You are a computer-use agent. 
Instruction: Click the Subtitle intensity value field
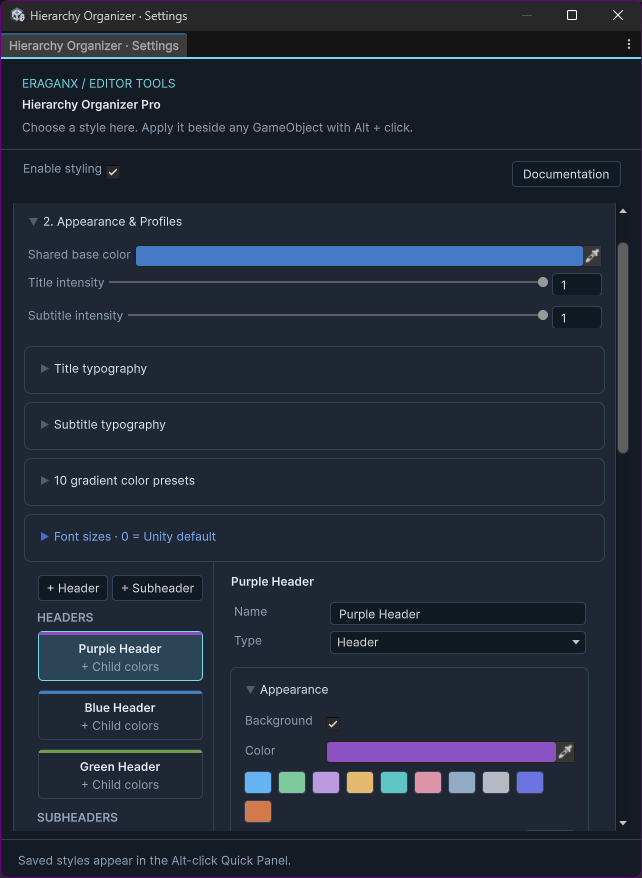tap(577, 317)
